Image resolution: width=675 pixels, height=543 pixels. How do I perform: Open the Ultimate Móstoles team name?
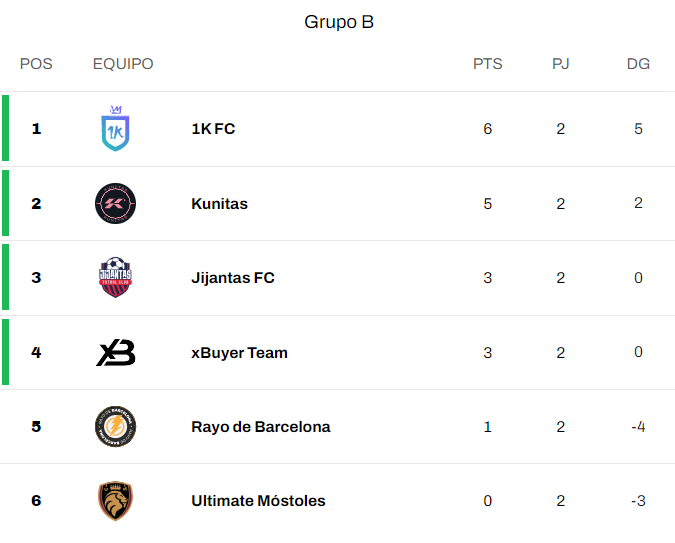258,501
